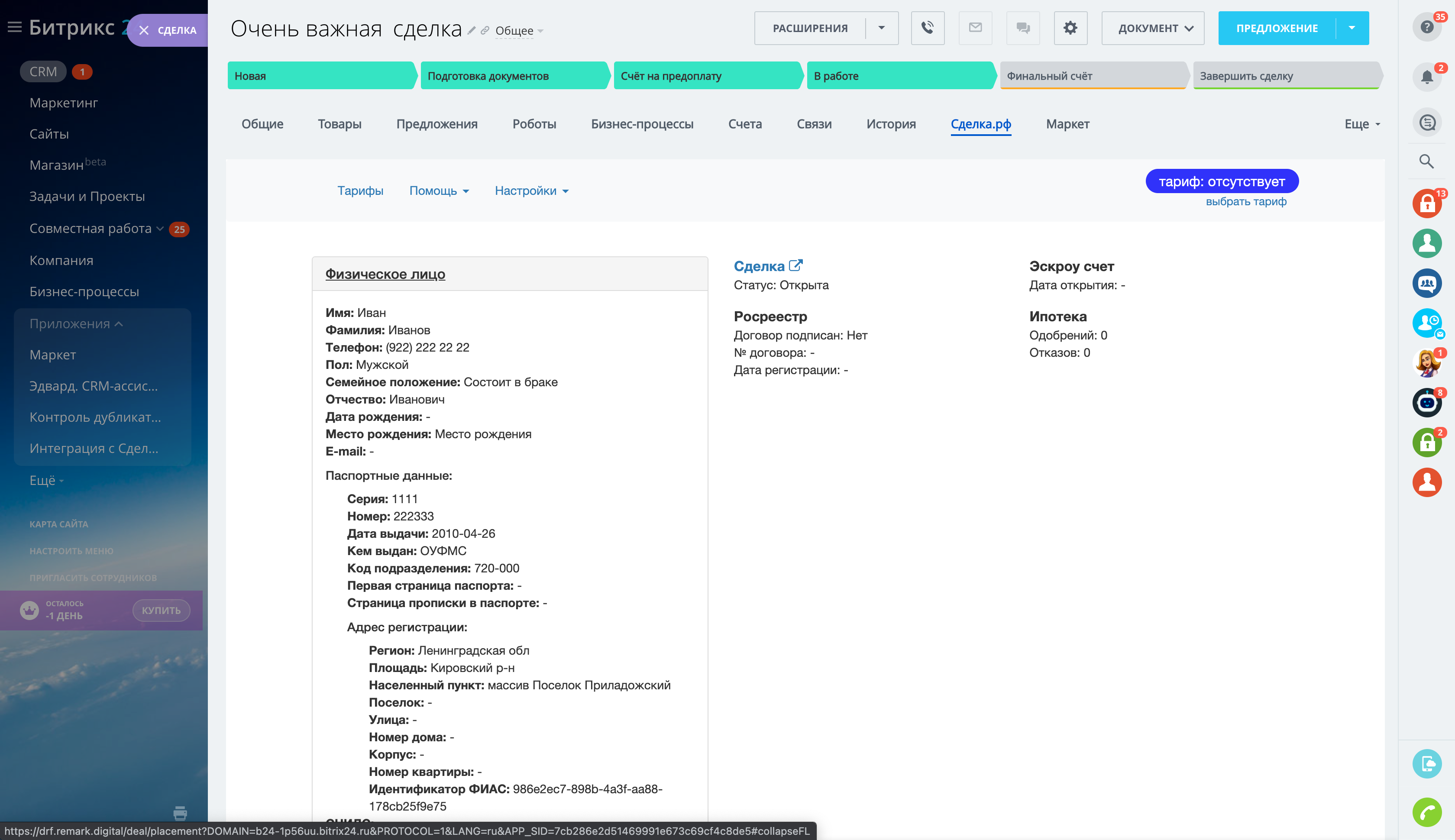Toggle the hamburger main menu

[x=14, y=27]
